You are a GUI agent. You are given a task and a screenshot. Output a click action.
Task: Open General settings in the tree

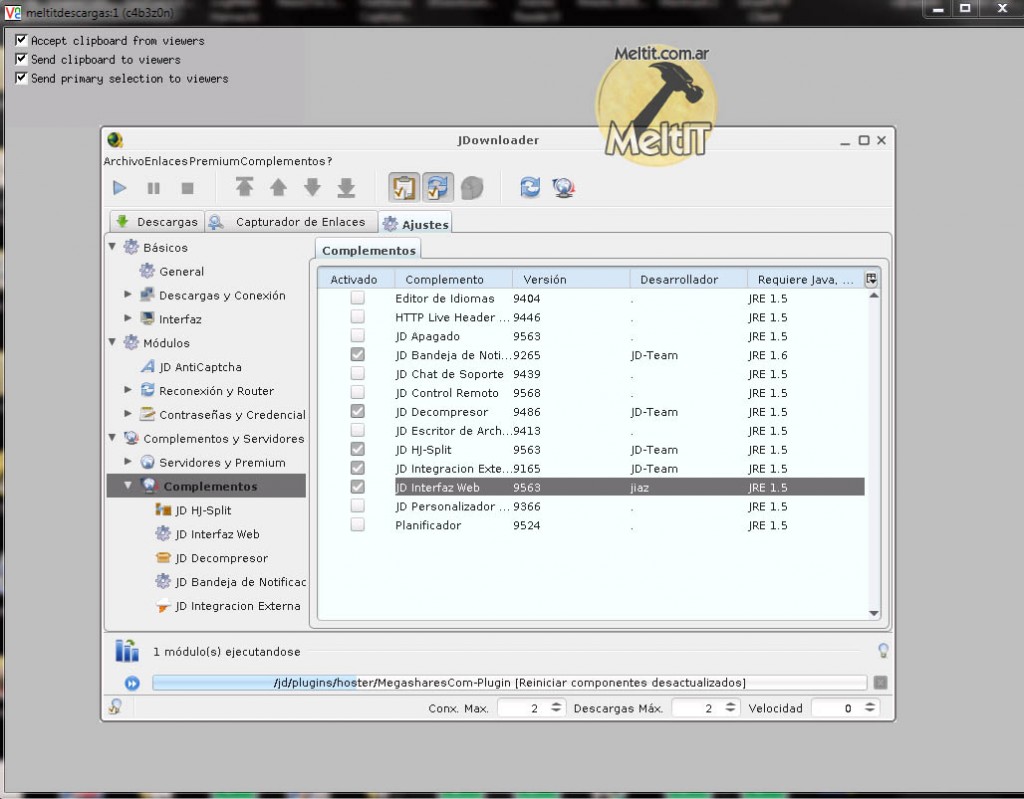click(182, 272)
